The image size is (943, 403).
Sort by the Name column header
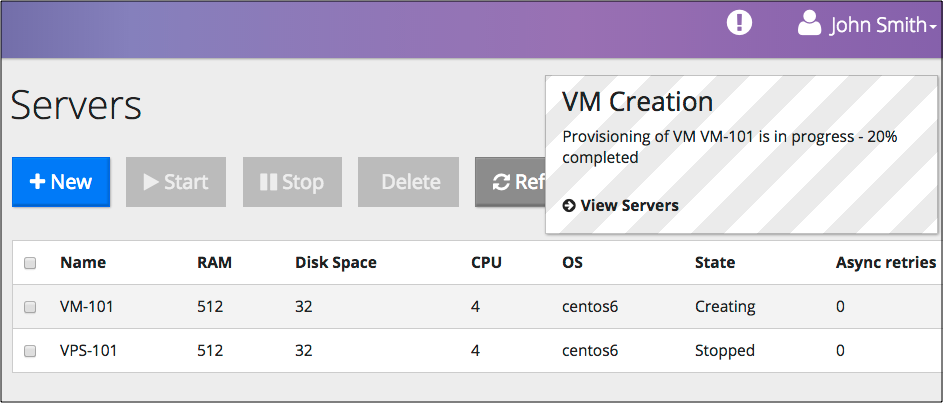(x=83, y=263)
